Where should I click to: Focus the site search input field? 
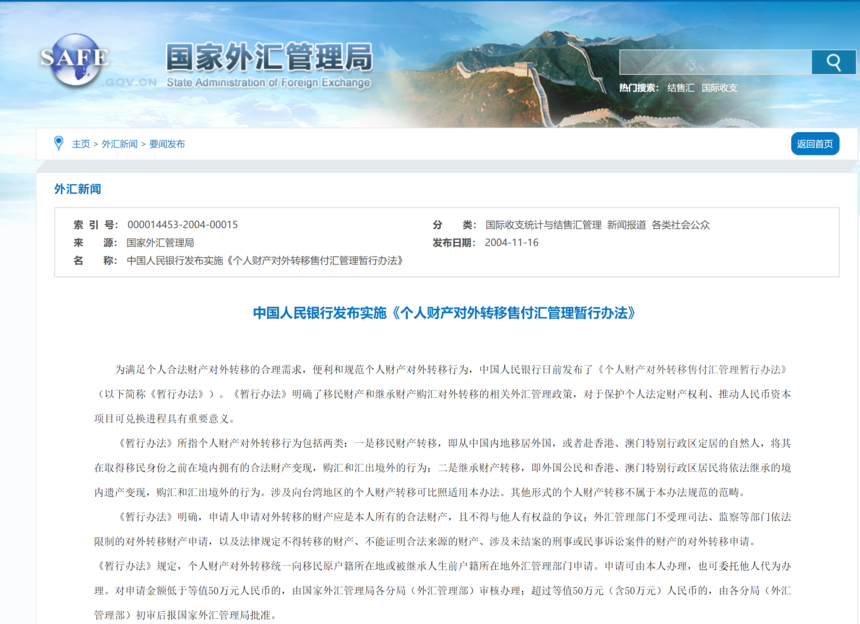pos(715,63)
